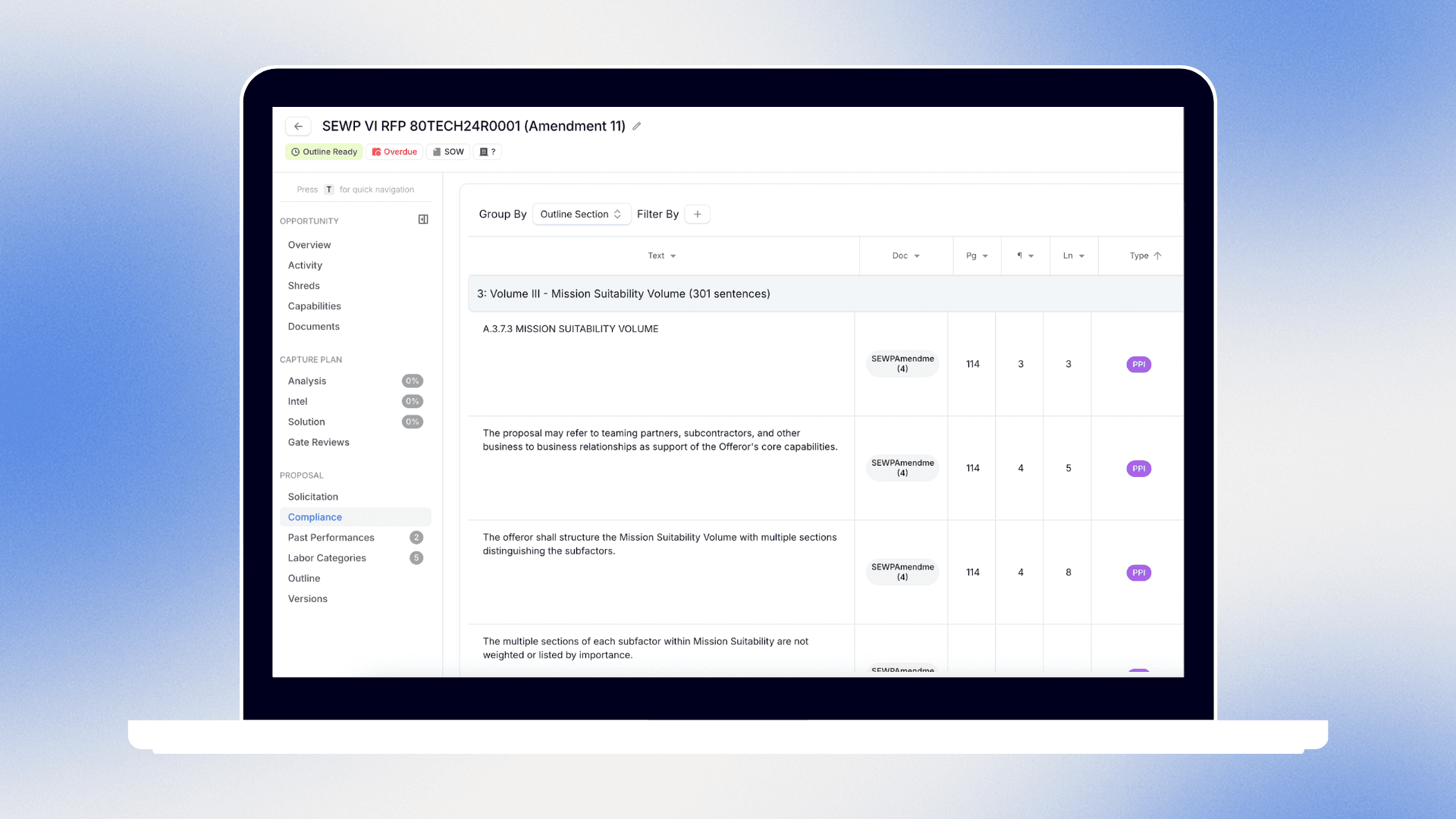This screenshot has height=819, width=1456.
Task: Open Group By Outline Section dropdown
Action: [581, 215]
